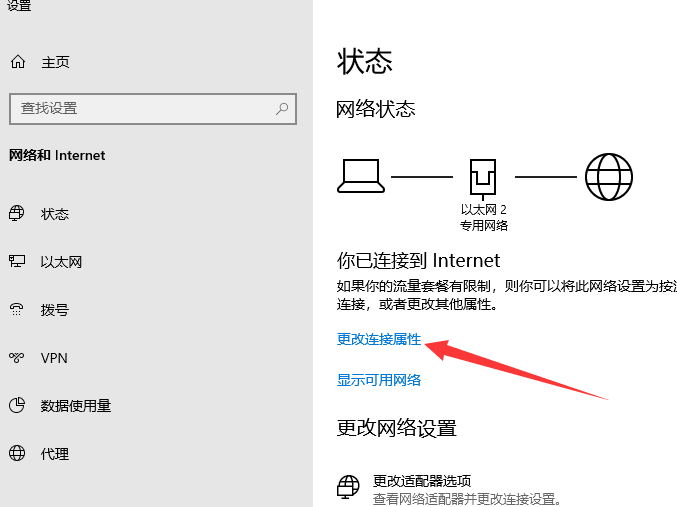This screenshot has height=507, width=677.
Task: Open 更改适配器选项
Action: coord(422,481)
